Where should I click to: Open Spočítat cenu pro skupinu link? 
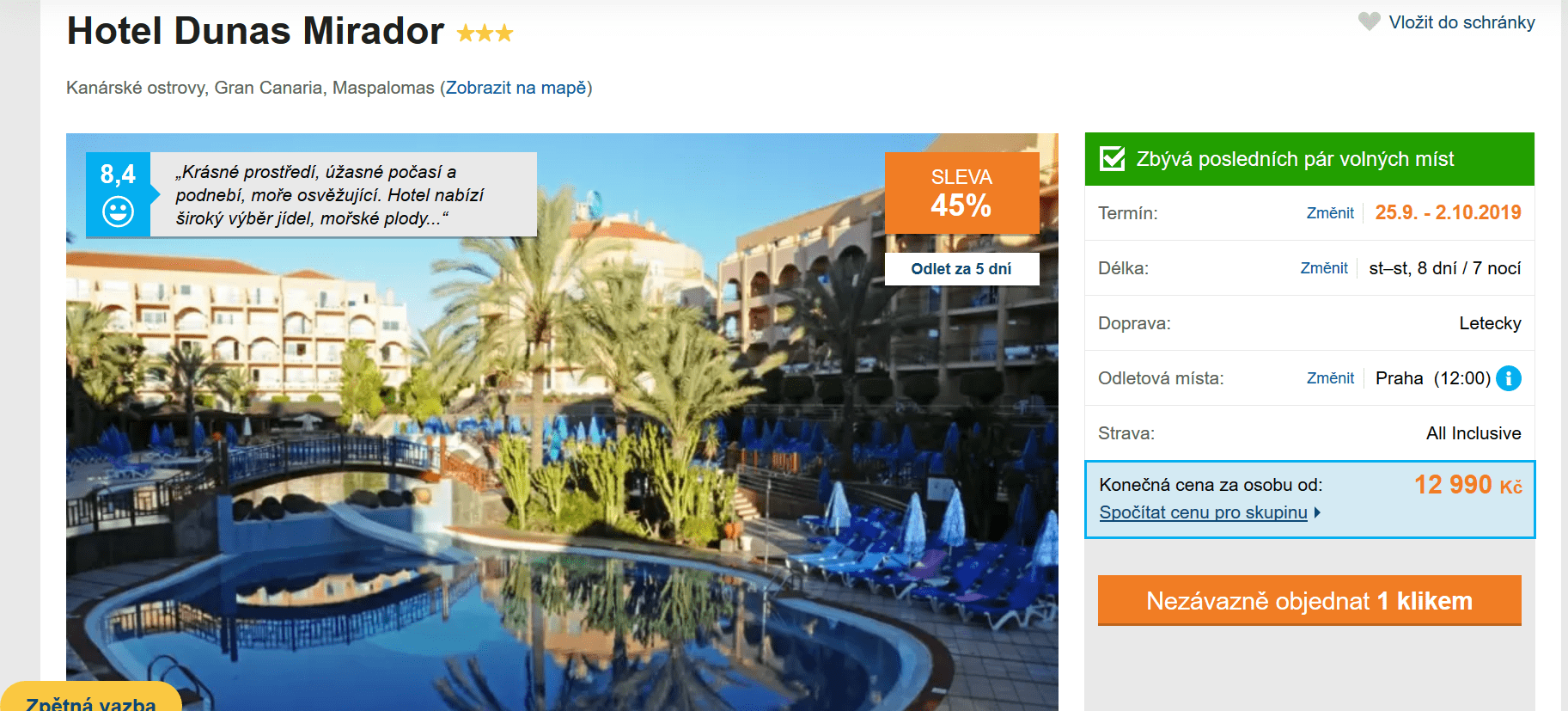coord(1203,512)
